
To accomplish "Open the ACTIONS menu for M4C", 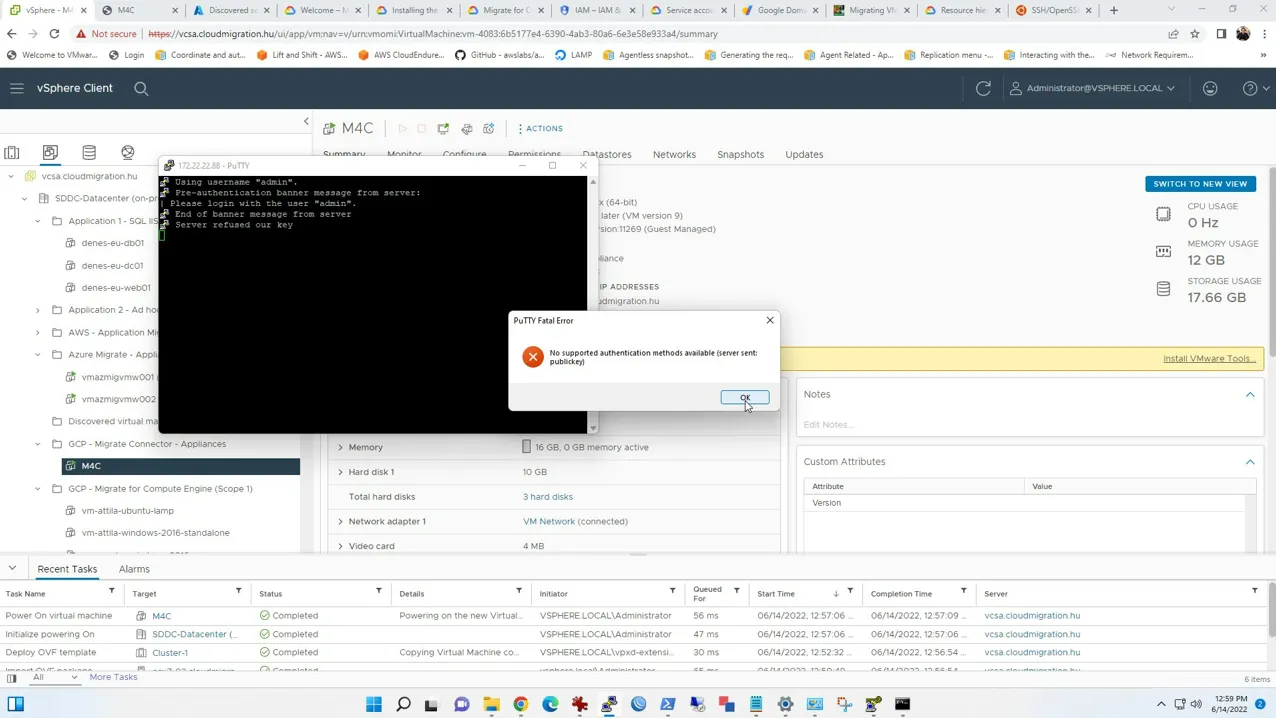I will tap(540, 129).
